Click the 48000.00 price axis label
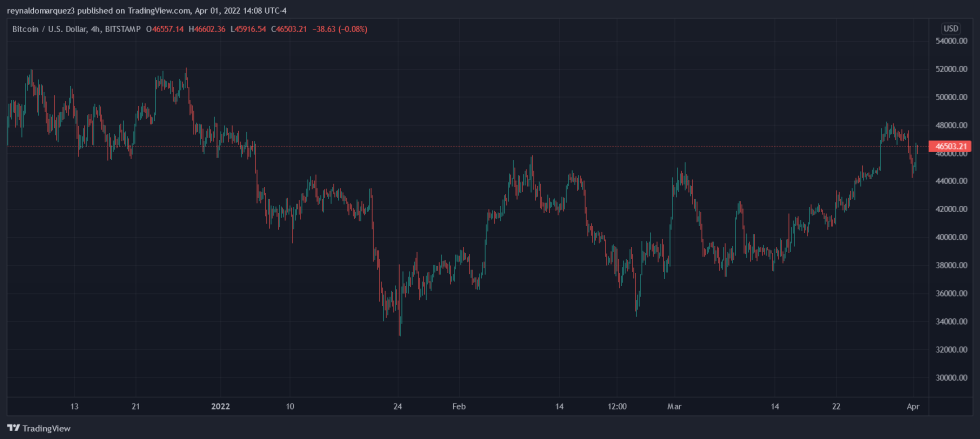This screenshot has height=439, width=980. coord(951,126)
